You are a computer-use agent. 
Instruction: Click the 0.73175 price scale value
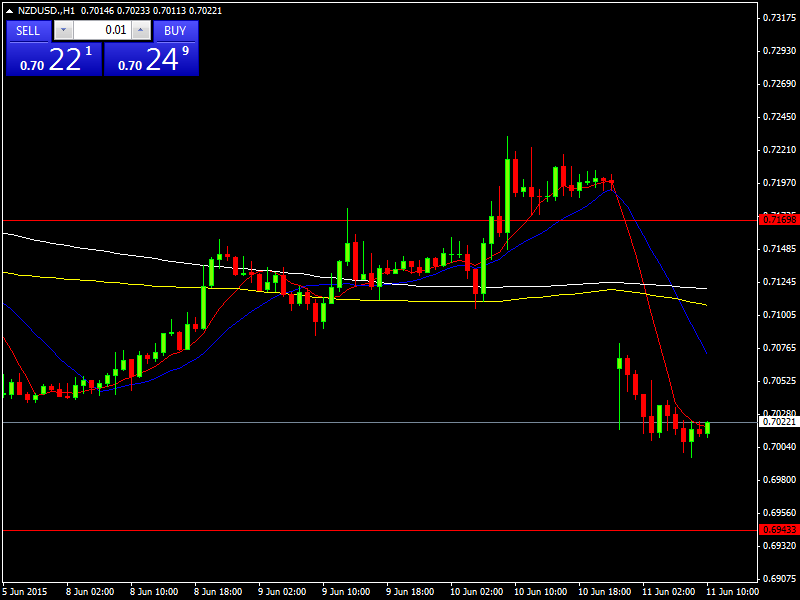(779, 17)
